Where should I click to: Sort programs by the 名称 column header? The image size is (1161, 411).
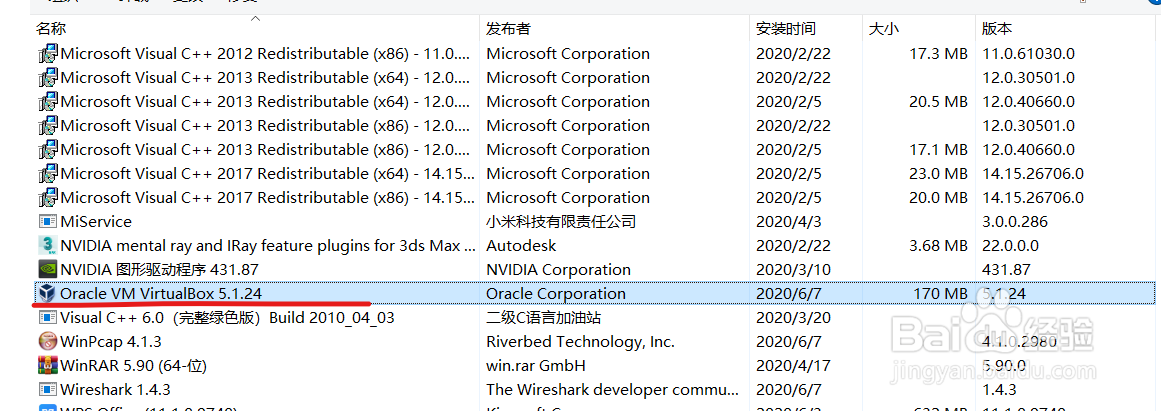(x=51, y=29)
